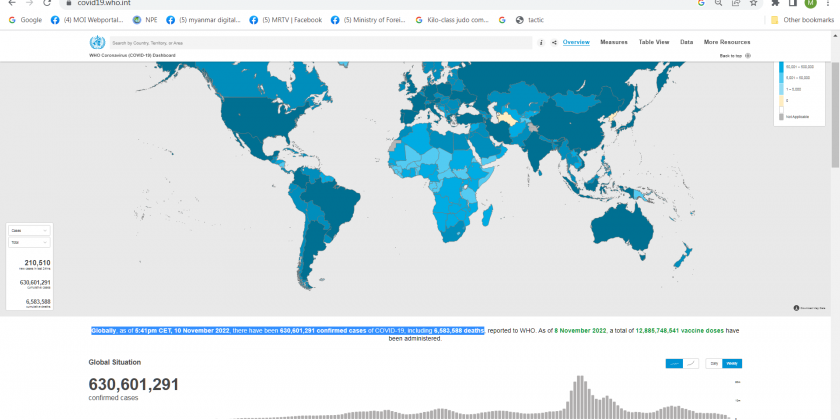Image resolution: width=840 pixels, height=420 pixels.
Task: Click the Back to top arrow icon
Action: click(x=748, y=56)
